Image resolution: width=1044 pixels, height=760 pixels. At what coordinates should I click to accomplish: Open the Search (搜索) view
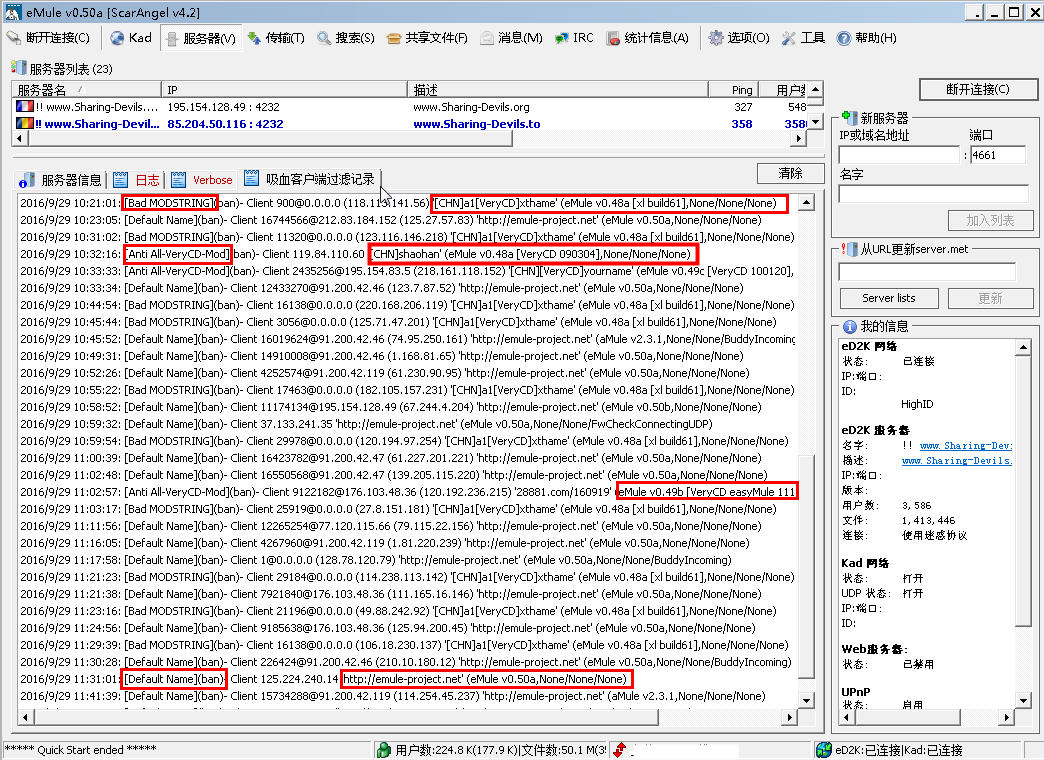tap(346, 38)
